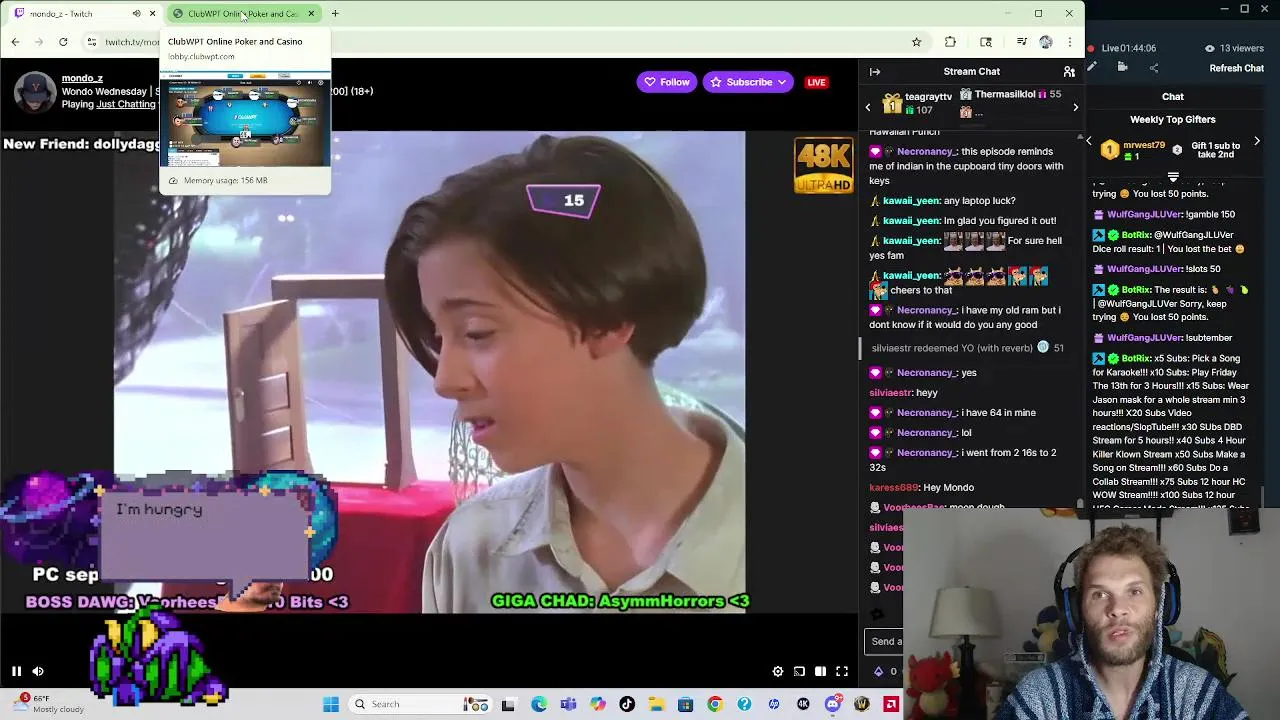This screenshot has height=720, width=1280.
Task: Show previous gifter in Stream Chat leaderboard
Action: point(868,106)
